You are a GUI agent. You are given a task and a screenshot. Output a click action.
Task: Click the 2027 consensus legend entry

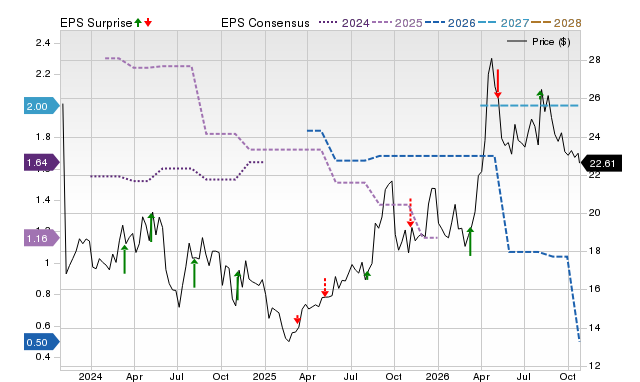(503, 23)
